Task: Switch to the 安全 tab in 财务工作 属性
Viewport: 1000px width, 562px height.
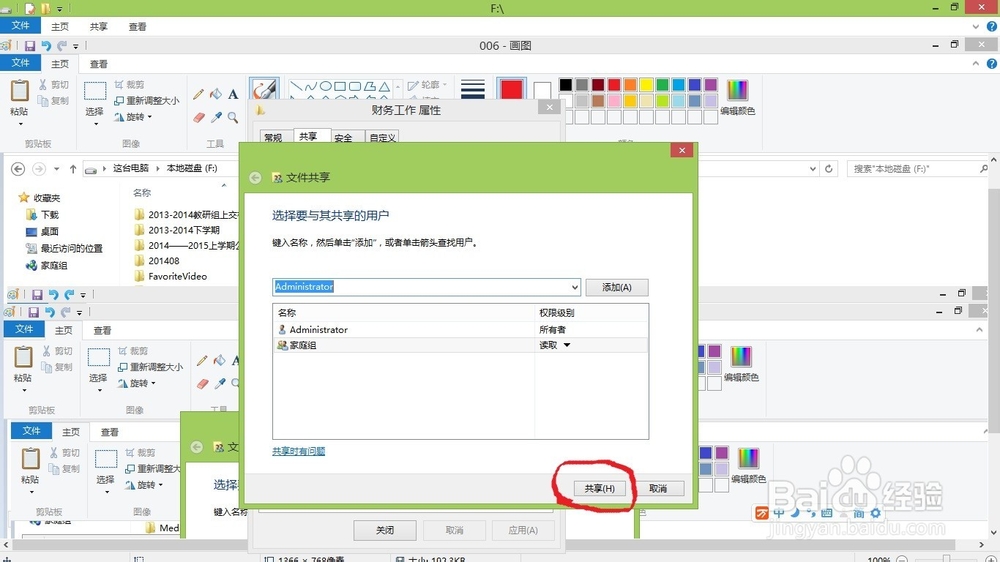Action: 344,137
